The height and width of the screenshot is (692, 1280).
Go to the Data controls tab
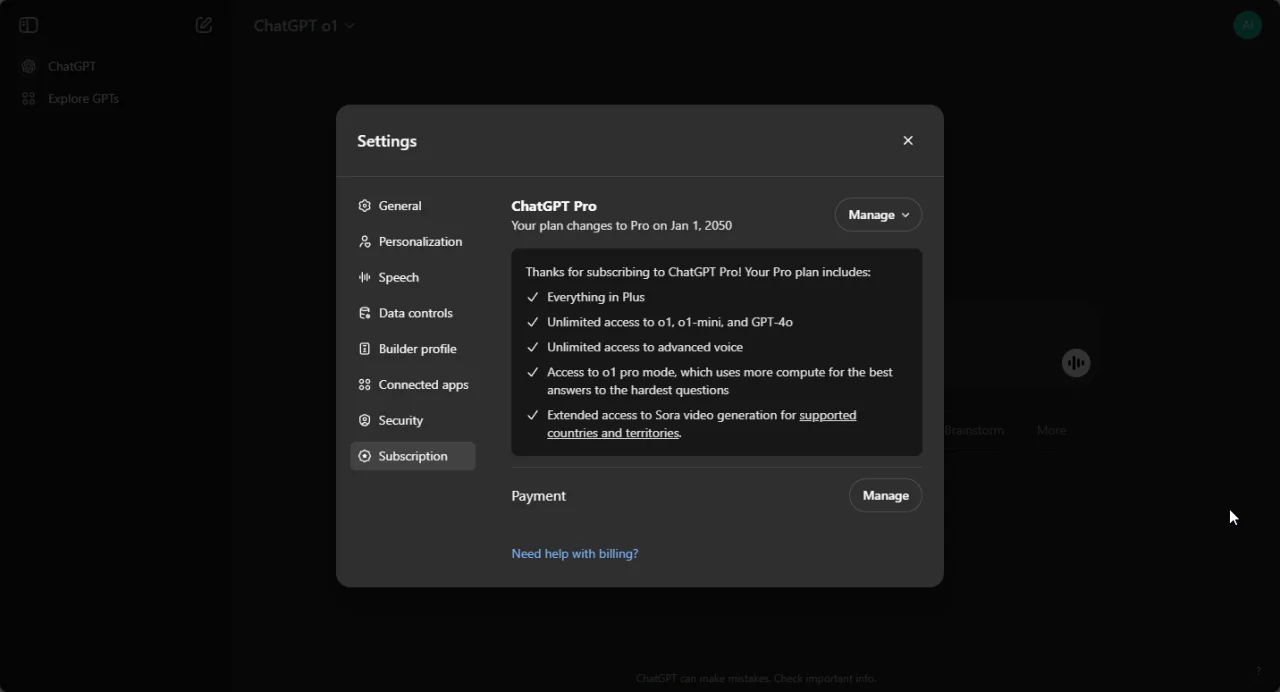(412, 313)
